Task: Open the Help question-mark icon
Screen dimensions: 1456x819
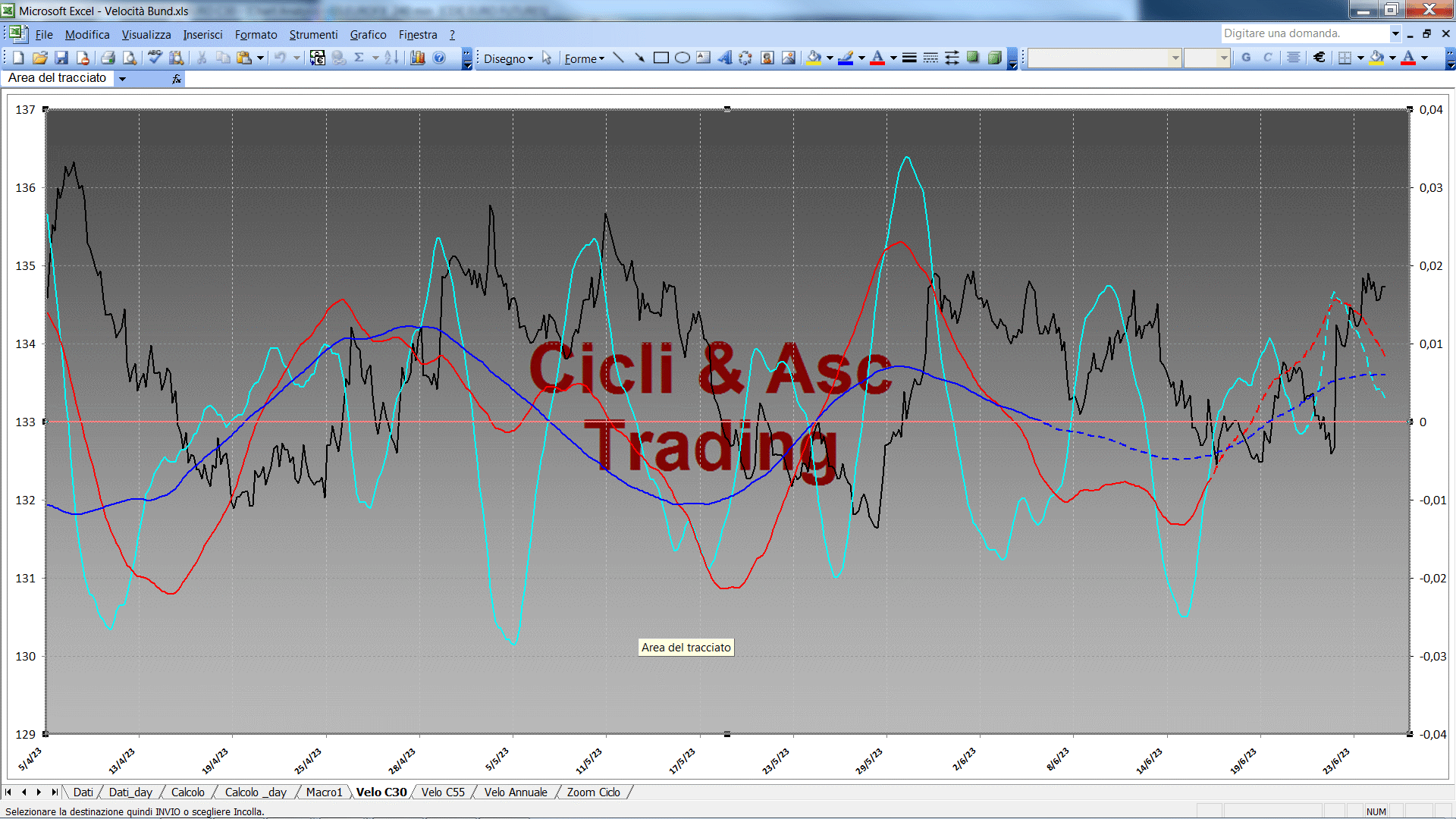Action: [439, 58]
